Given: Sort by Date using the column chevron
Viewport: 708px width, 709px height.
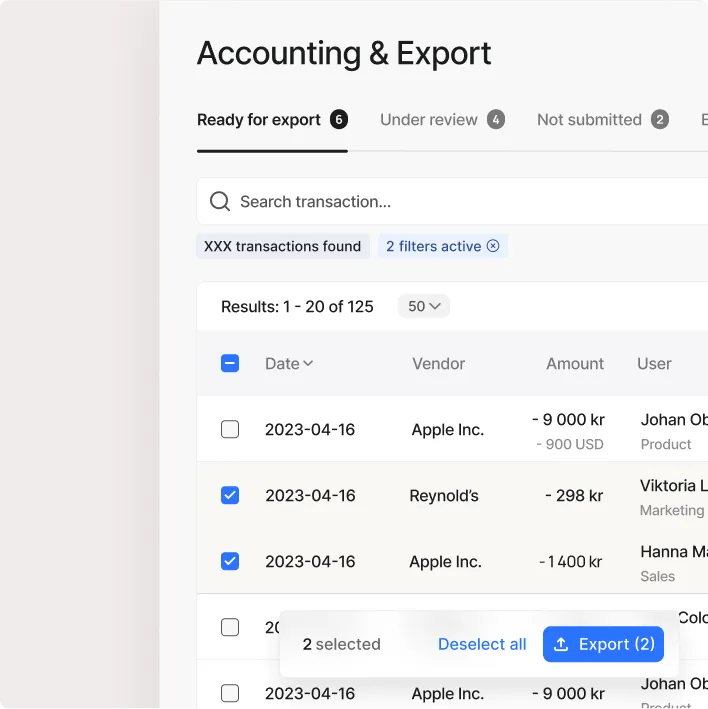Looking at the screenshot, I should 308,363.
